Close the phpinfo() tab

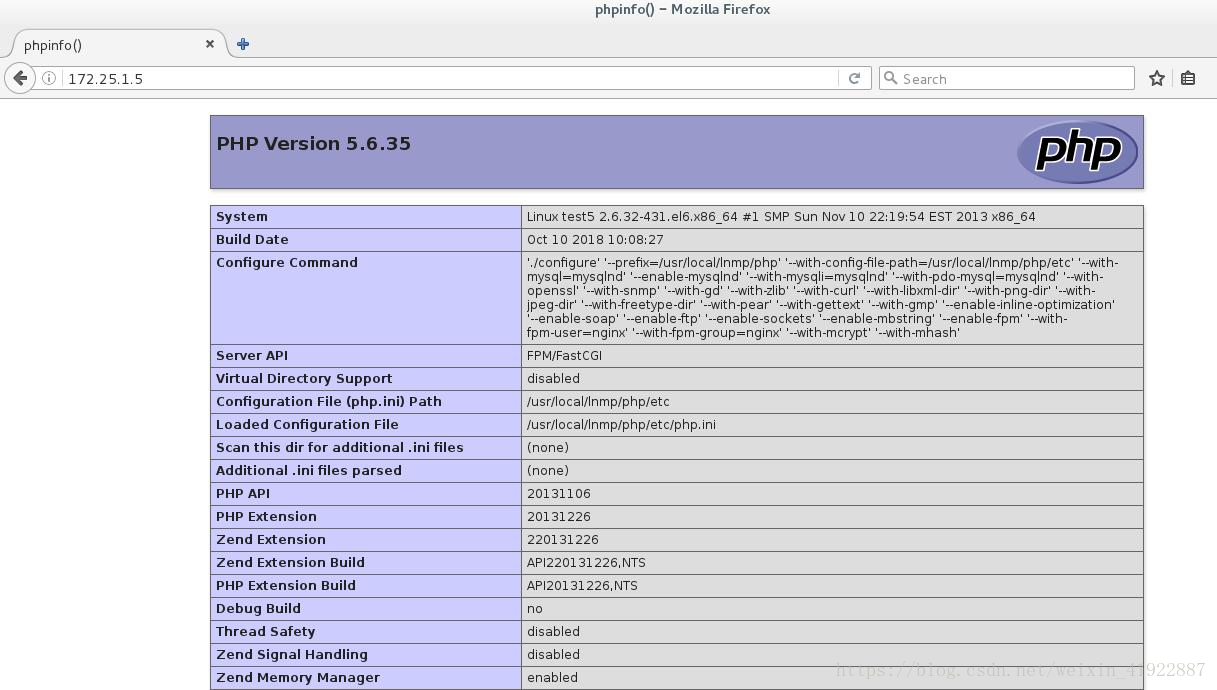pos(210,44)
